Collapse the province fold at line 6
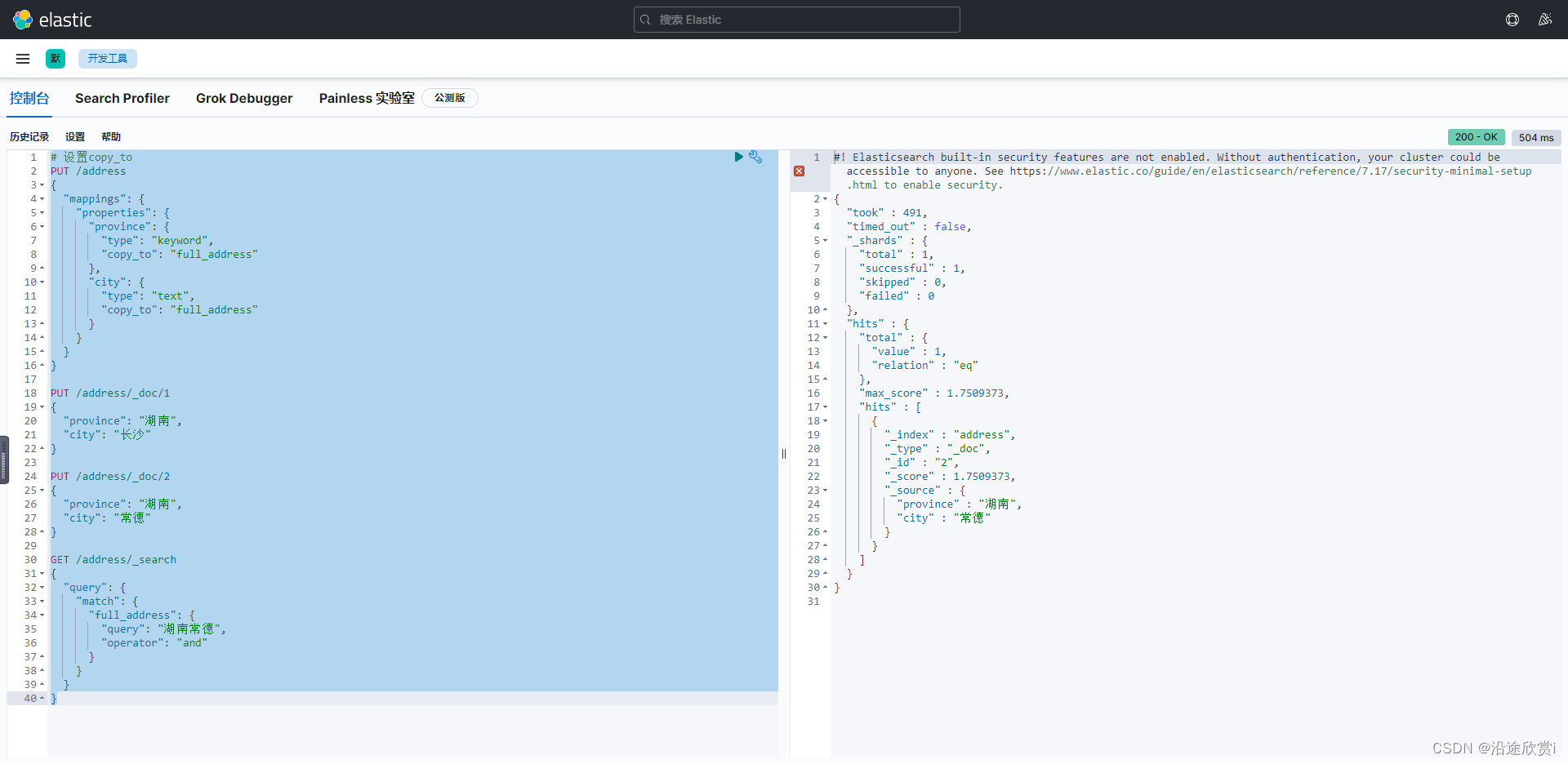 point(42,227)
